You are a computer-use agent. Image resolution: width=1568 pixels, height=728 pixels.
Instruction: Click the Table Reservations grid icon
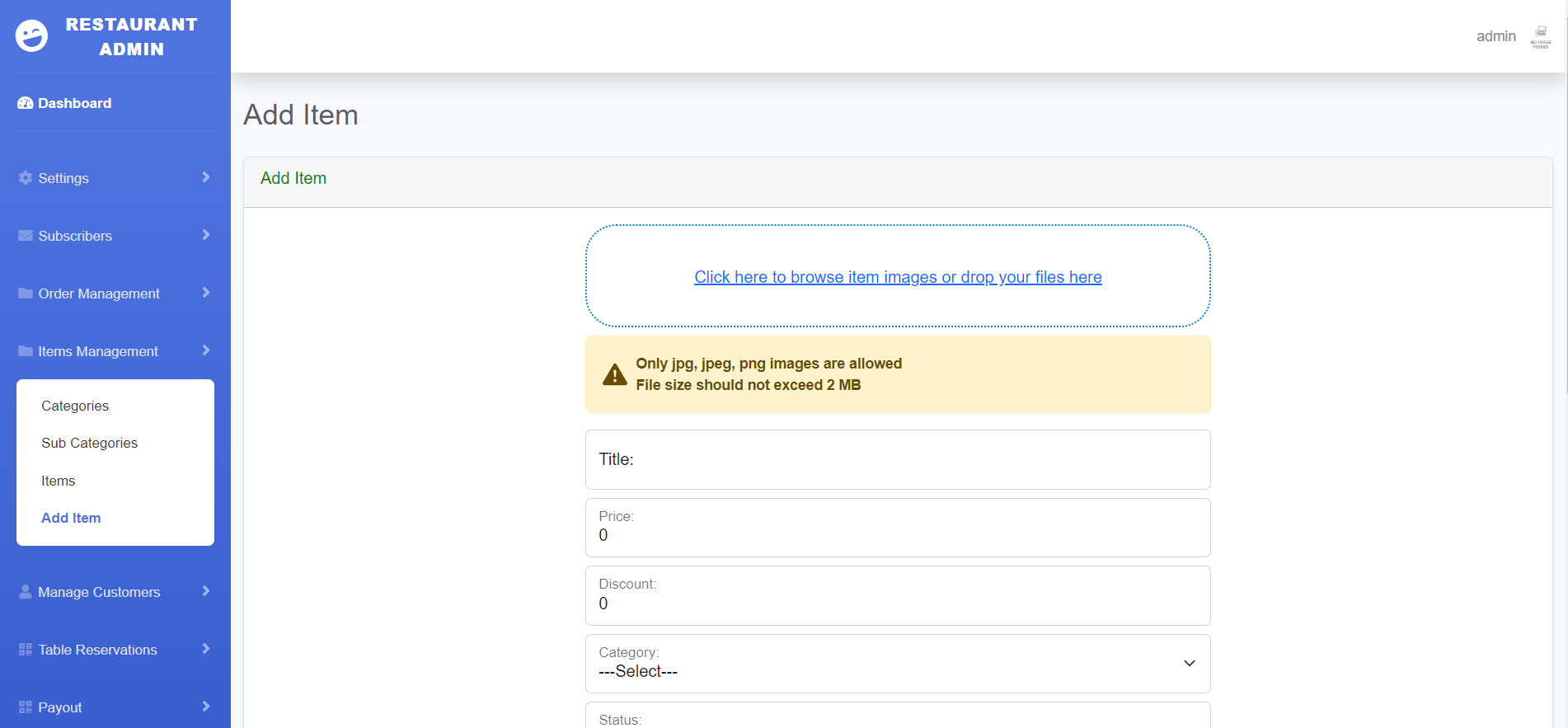point(26,650)
